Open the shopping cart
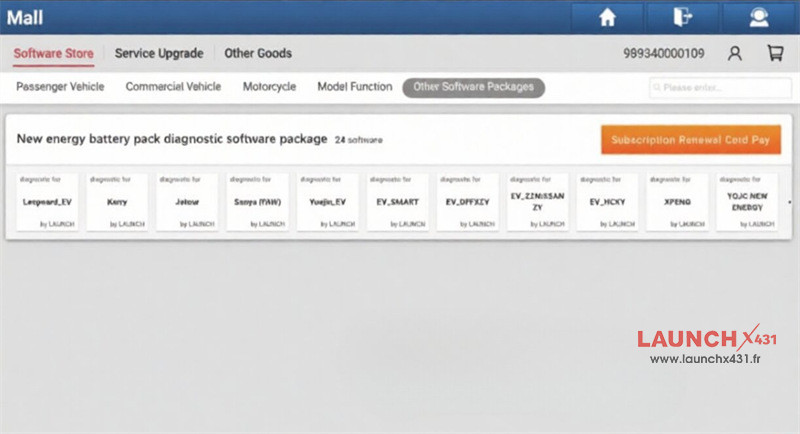The width and height of the screenshot is (800, 434). point(775,53)
